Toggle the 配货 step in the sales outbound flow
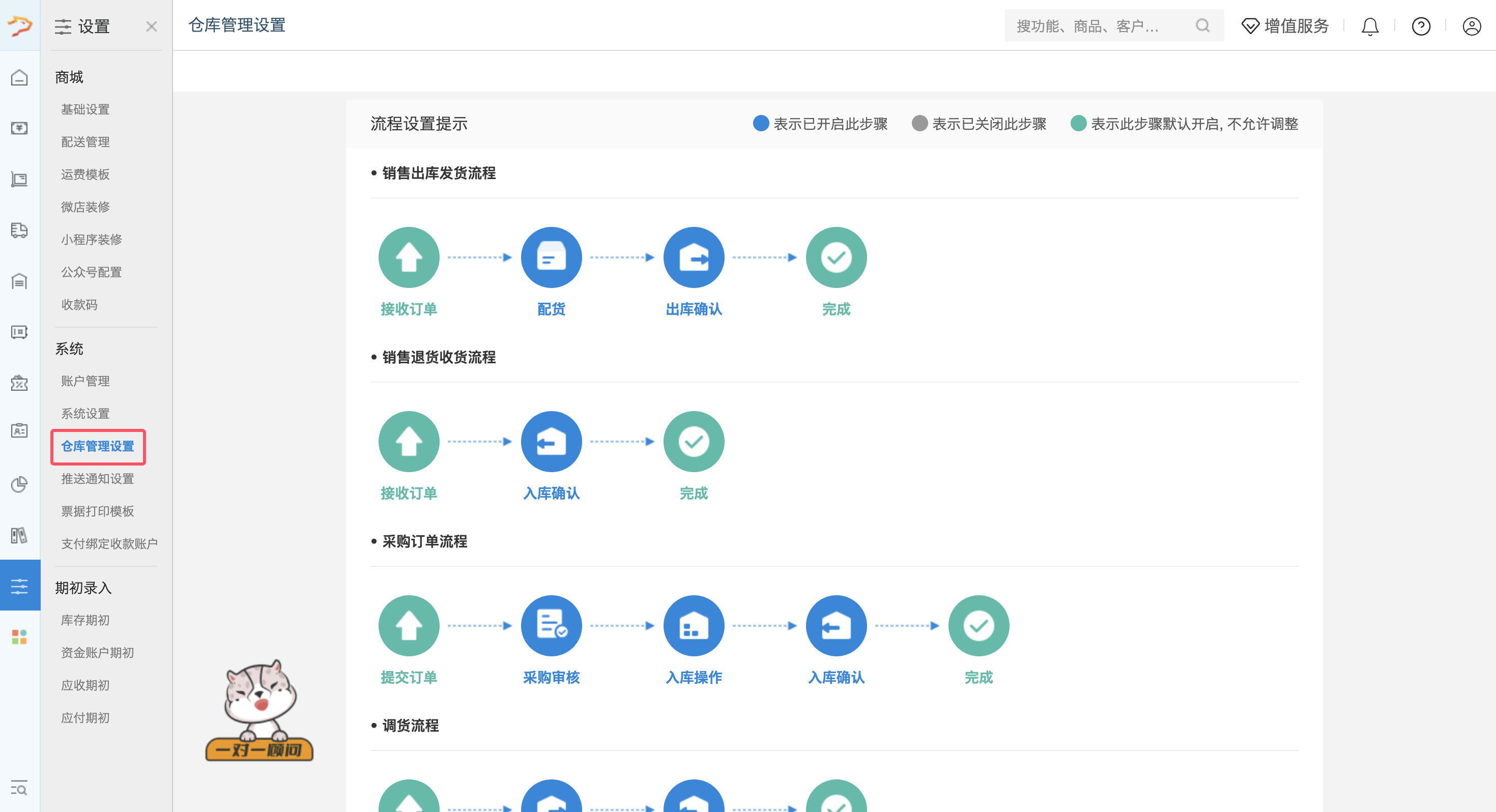Viewport: 1496px width, 812px height. click(x=551, y=257)
